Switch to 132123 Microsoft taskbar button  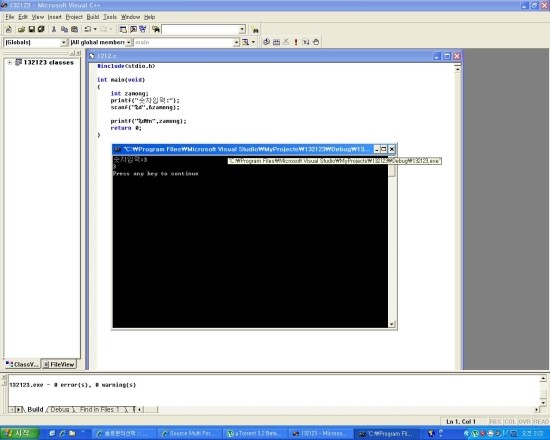coord(321,434)
